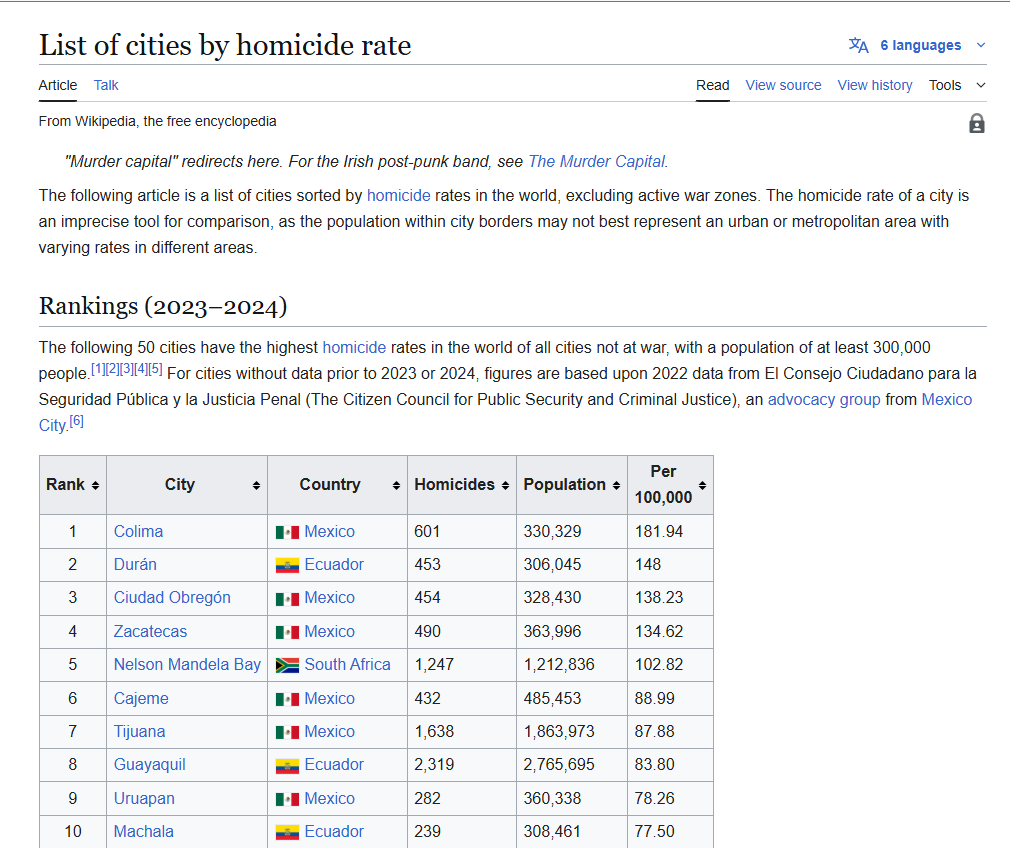Click the page title List of cities by homicide rate
1010x848 pixels.
click(225, 45)
